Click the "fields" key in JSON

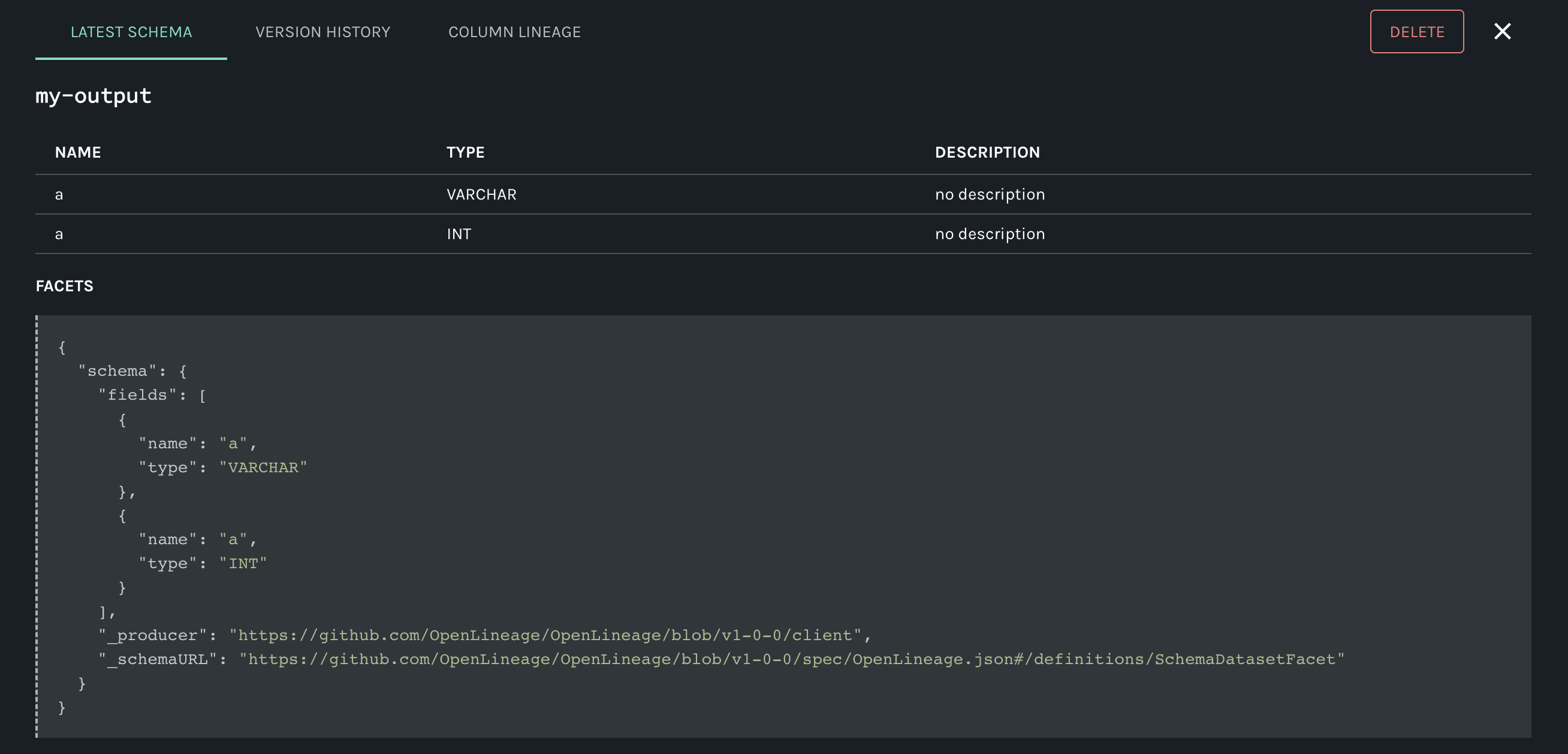click(137, 396)
